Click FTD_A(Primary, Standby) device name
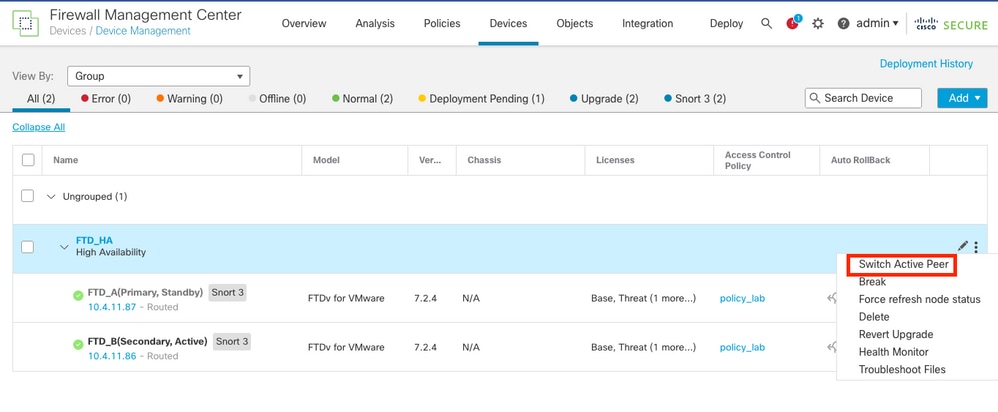 click(x=145, y=292)
